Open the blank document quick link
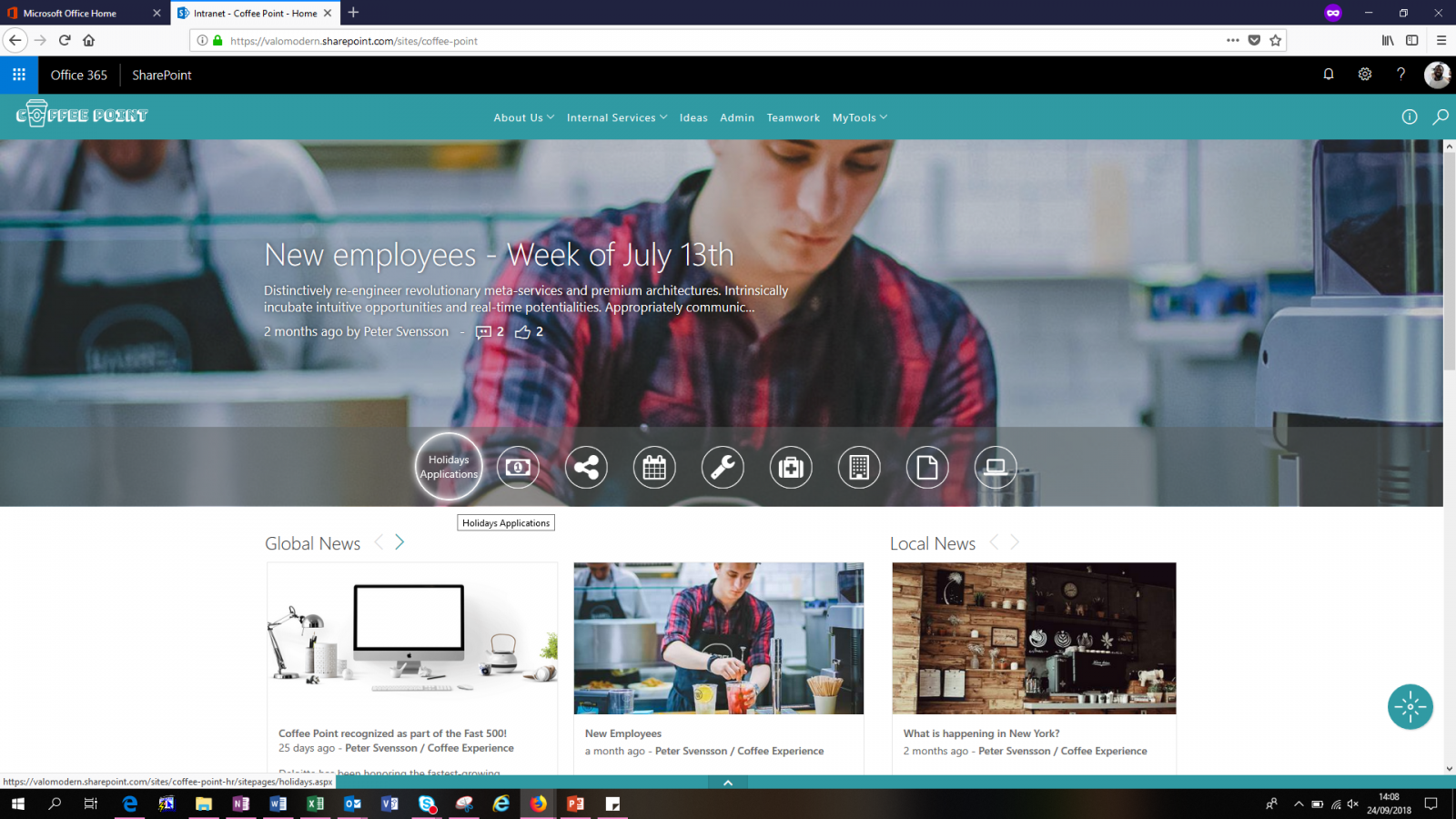Screen dimensions: 1456x819 pos(927,468)
